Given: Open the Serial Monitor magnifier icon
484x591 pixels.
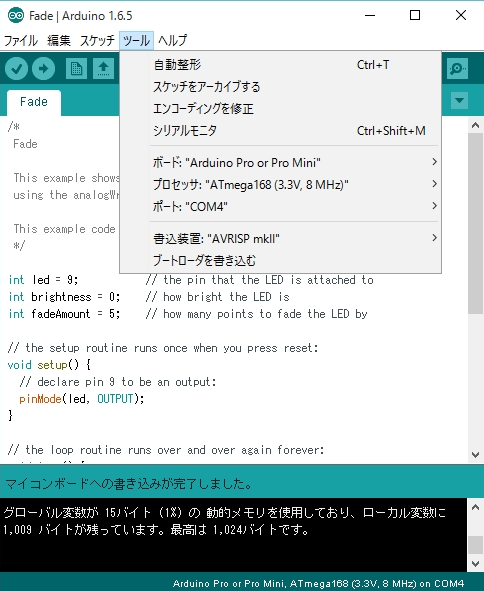Looking at the screenshot, I should 457,68.
